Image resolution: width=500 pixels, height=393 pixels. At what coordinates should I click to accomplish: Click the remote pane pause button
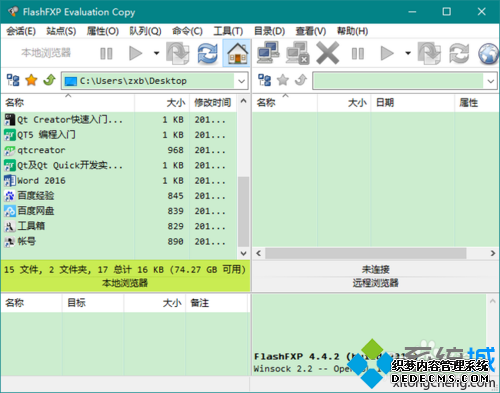358,53
